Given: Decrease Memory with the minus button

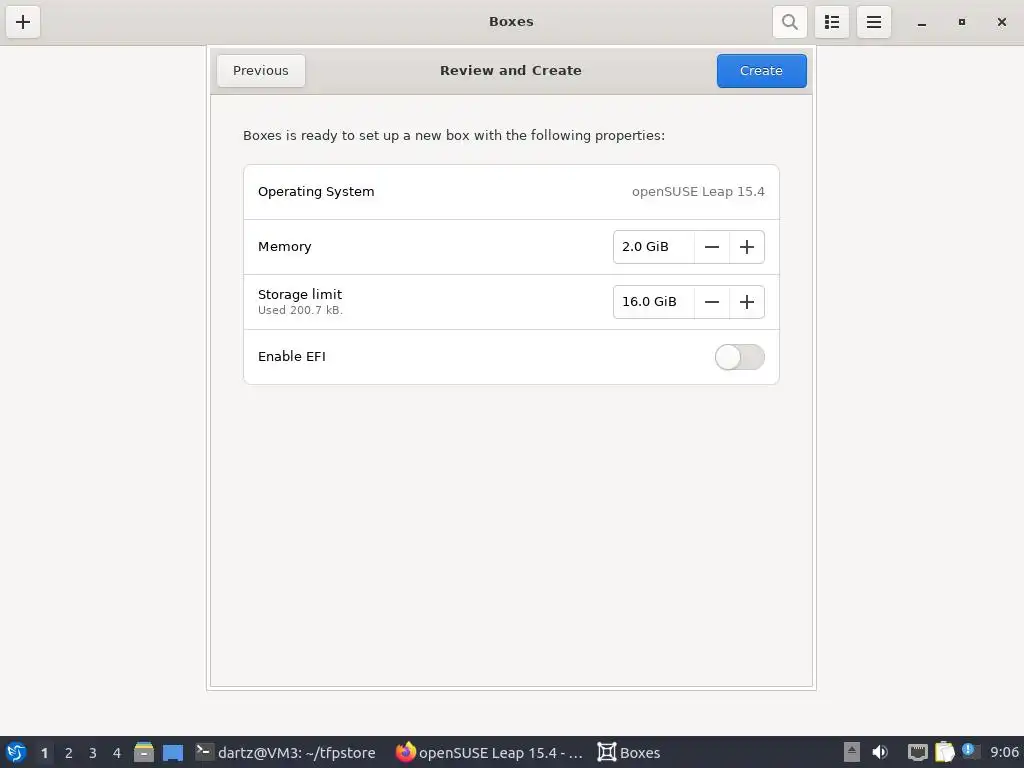Looking at the screenshot, I should pos(712,247).
